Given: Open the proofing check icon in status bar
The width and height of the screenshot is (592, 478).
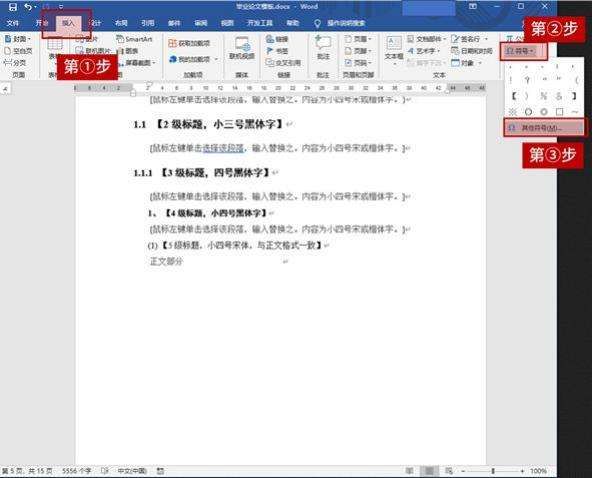Looking at the screenshot, I should pyautogui.click(x=105, y=471).
